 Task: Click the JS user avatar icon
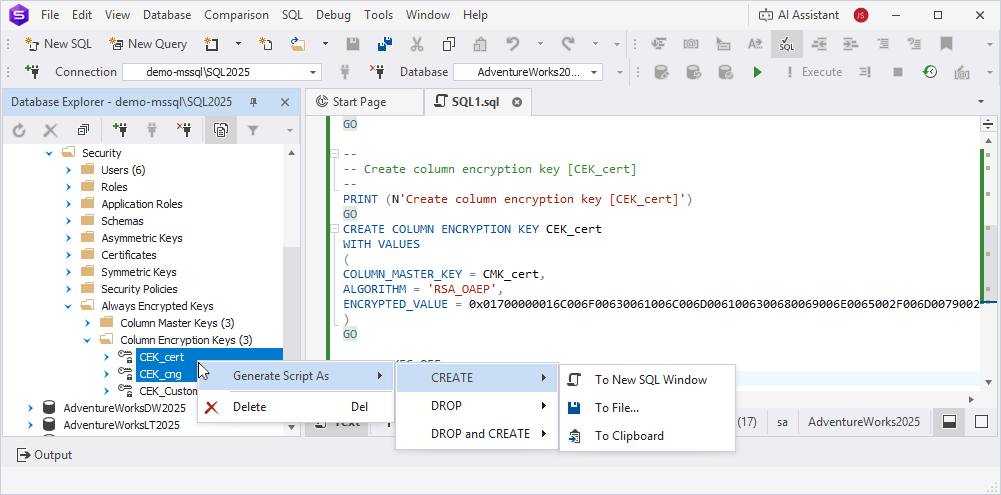[860, 15]
